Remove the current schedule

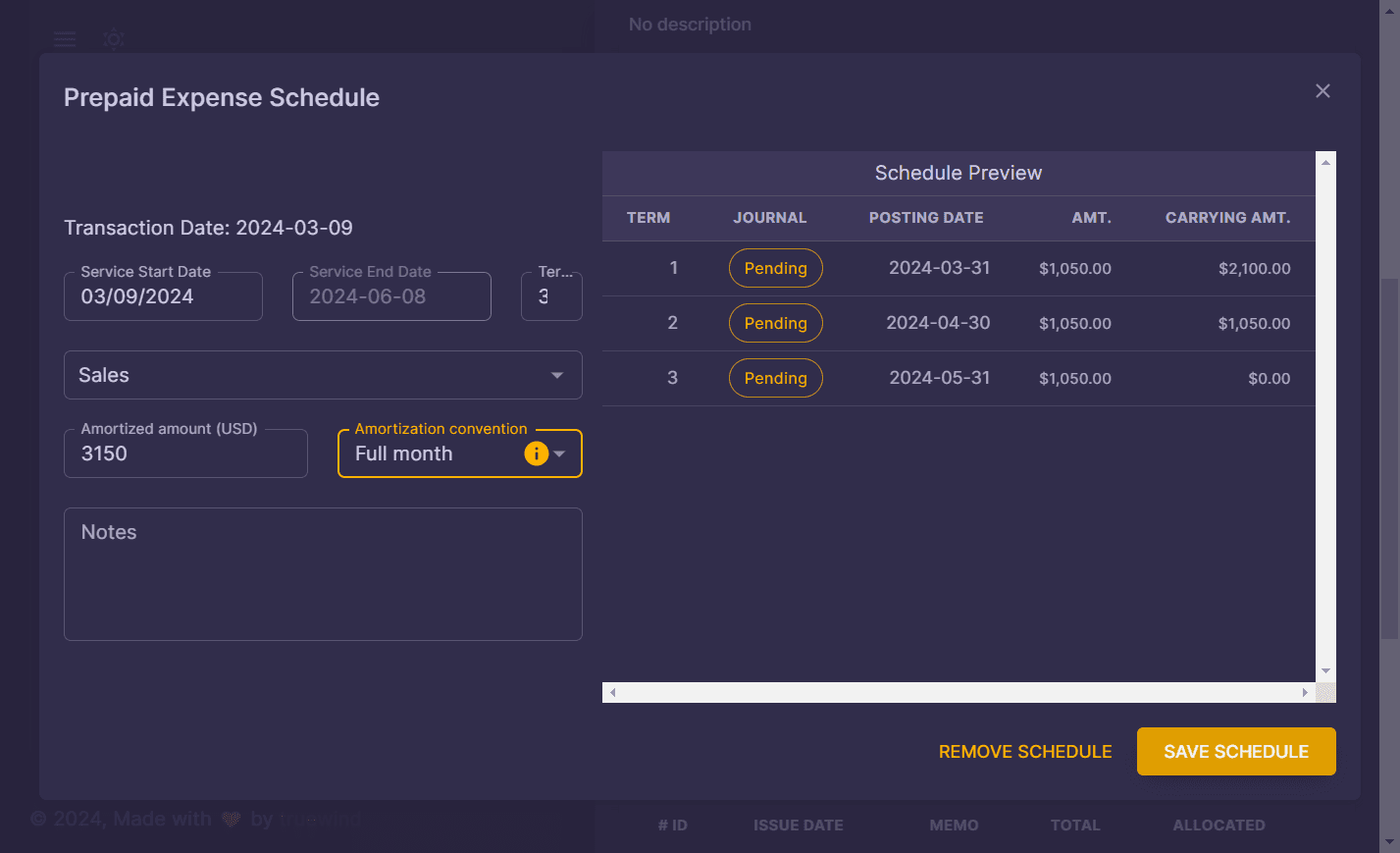1024,751
